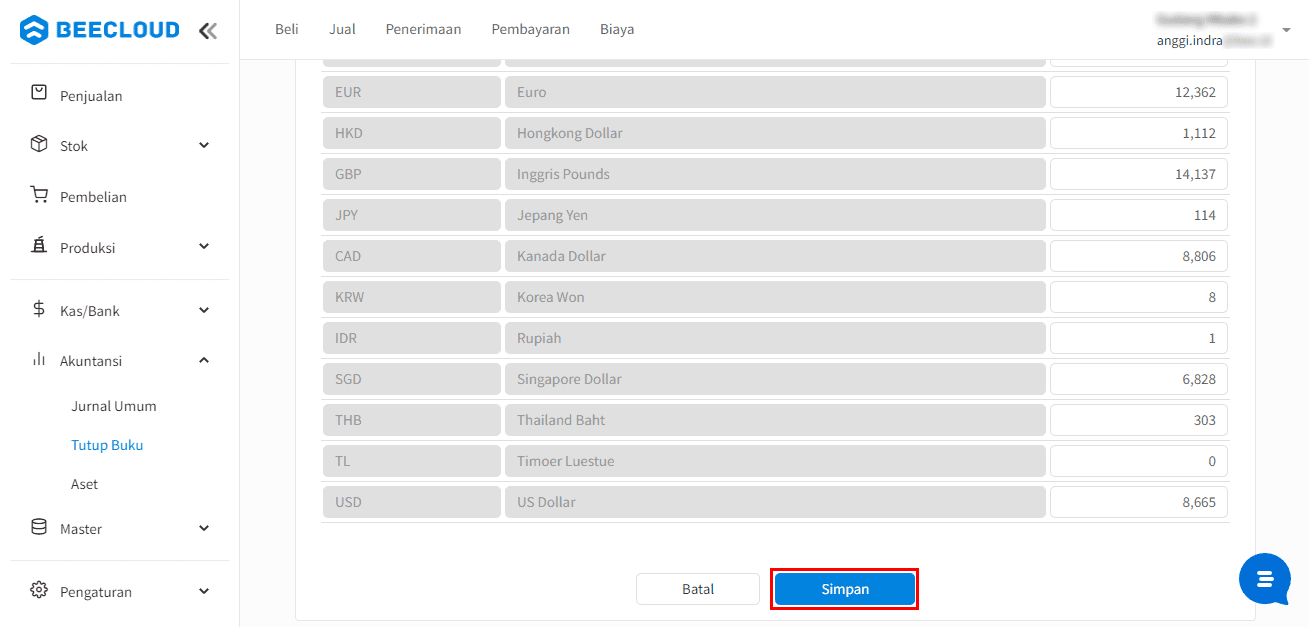Click the Singapore Dollar name cell
This screenshot has height=627, width=1309.
tap(775, 379)
